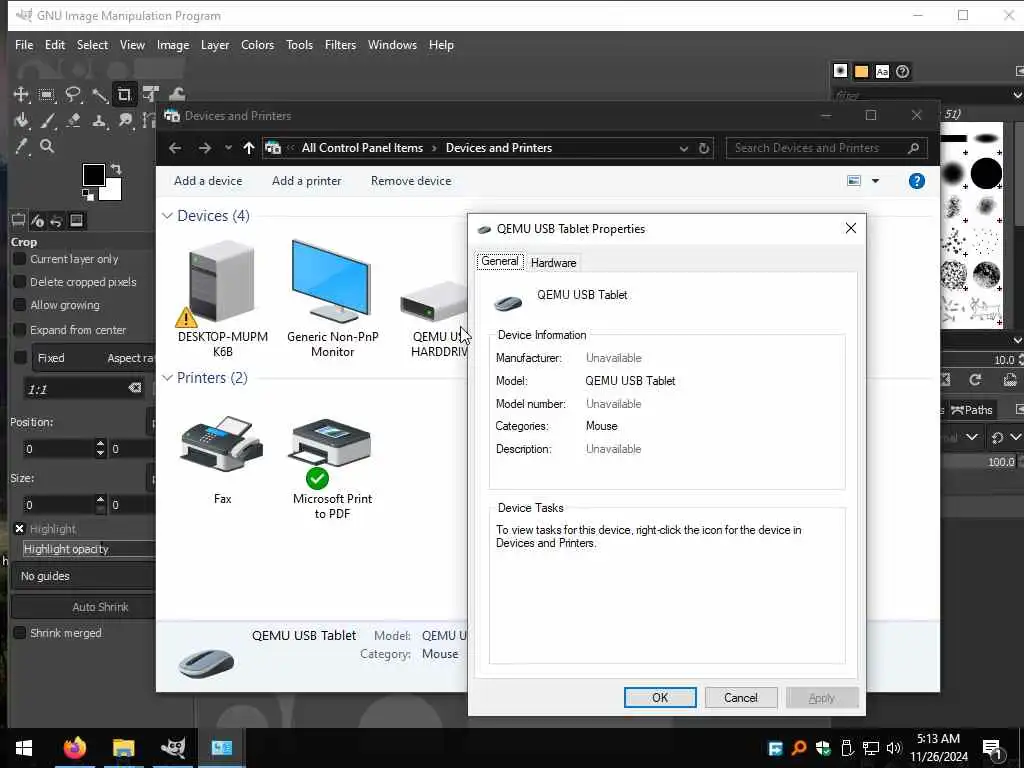Click the 'Highlight opacity' slider
The width and height of the screenshot is (1024, 768).
point(89,549)
